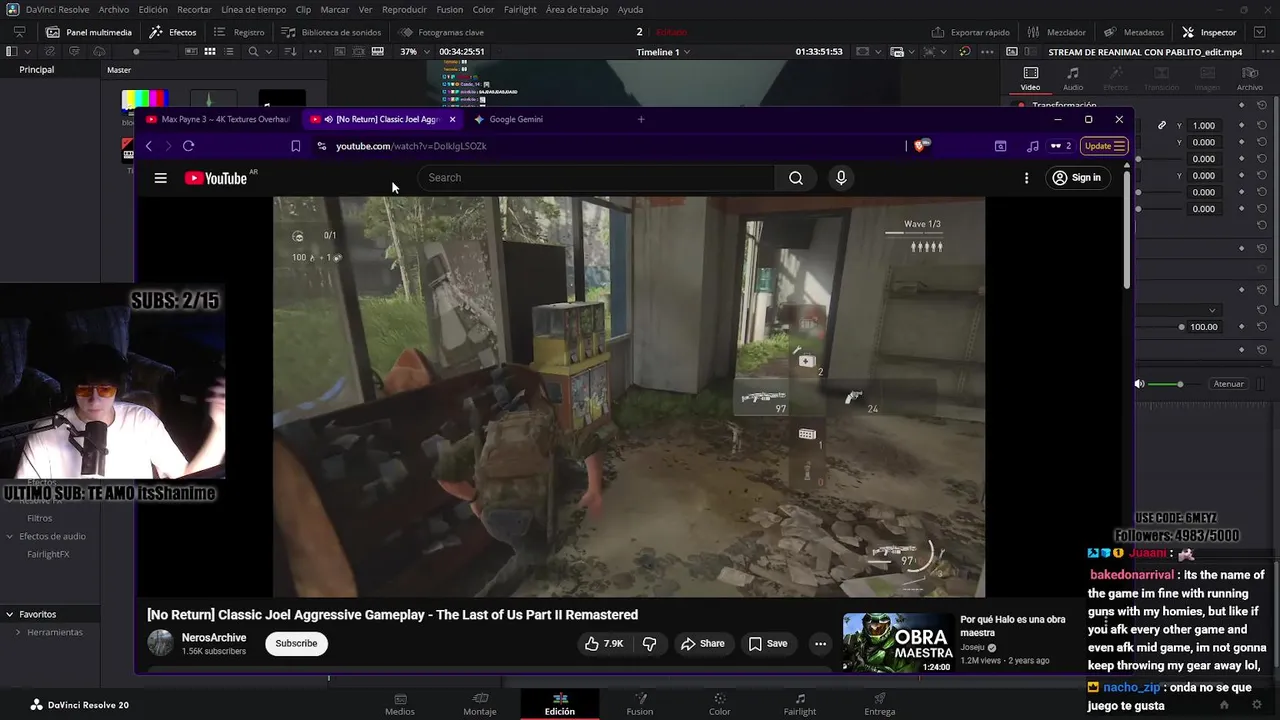
Task: Click the DaVinci project home icon
Action: 1225,704
